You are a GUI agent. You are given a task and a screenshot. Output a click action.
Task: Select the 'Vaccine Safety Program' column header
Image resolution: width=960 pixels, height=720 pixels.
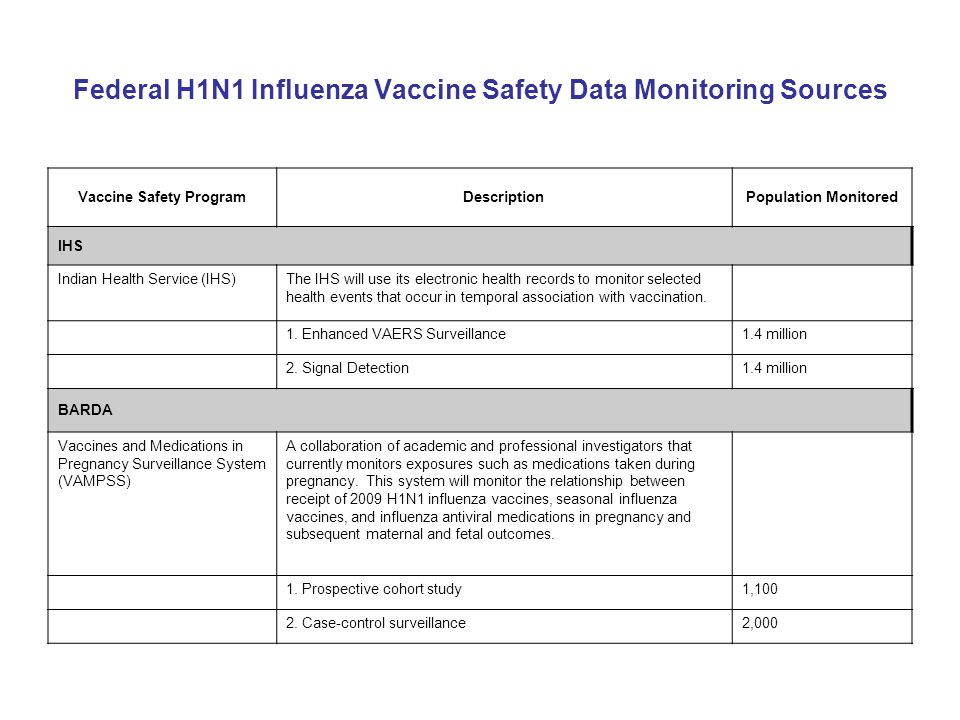(x=162, y=197)
